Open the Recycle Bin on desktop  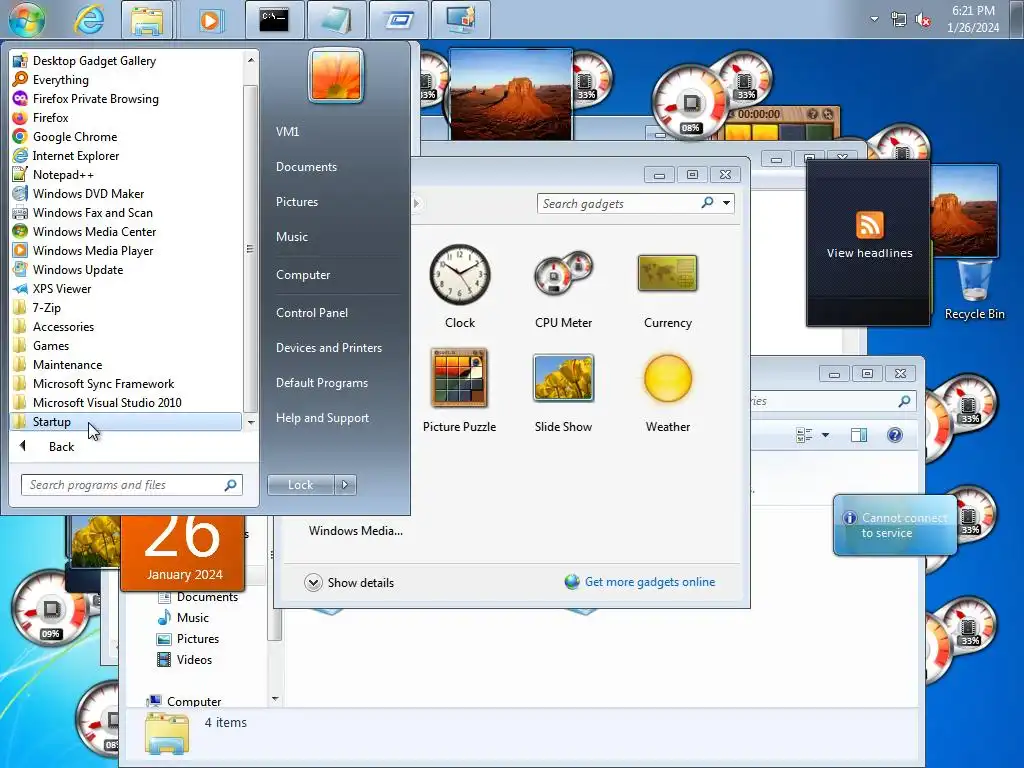point(974,291)
